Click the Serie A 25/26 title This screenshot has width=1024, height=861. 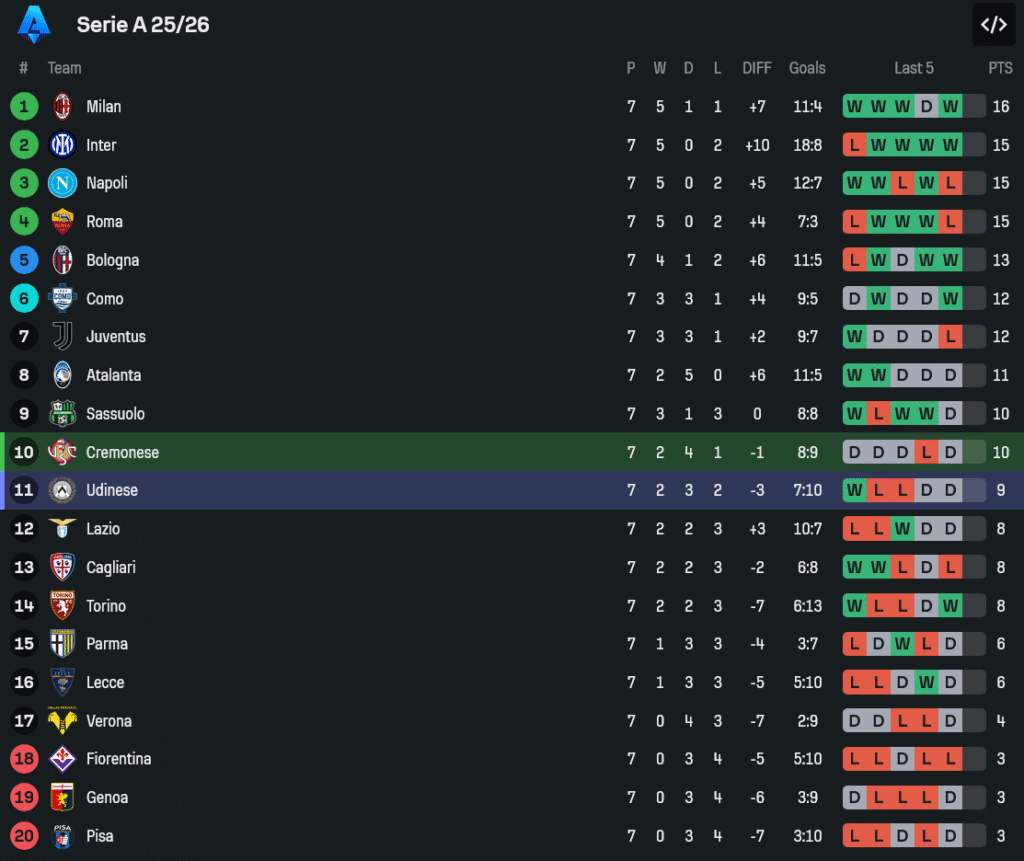coord(143,25)
